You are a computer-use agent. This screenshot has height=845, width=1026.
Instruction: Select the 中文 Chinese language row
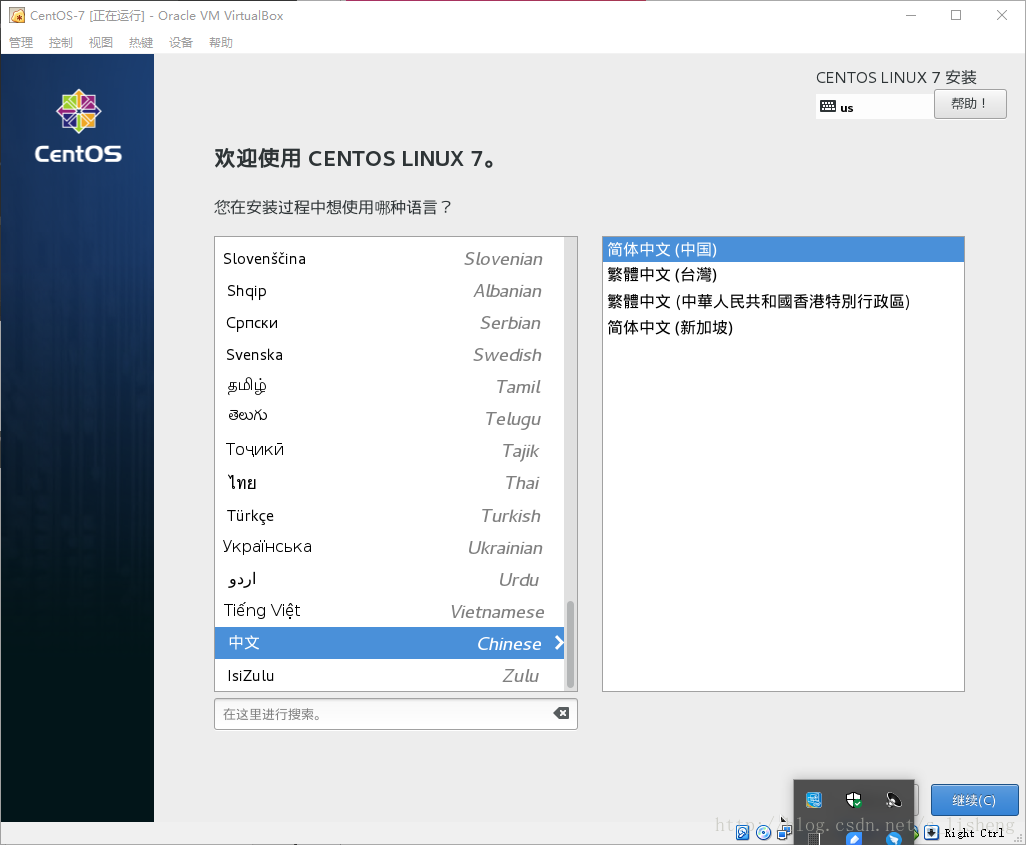coord(389,643)
